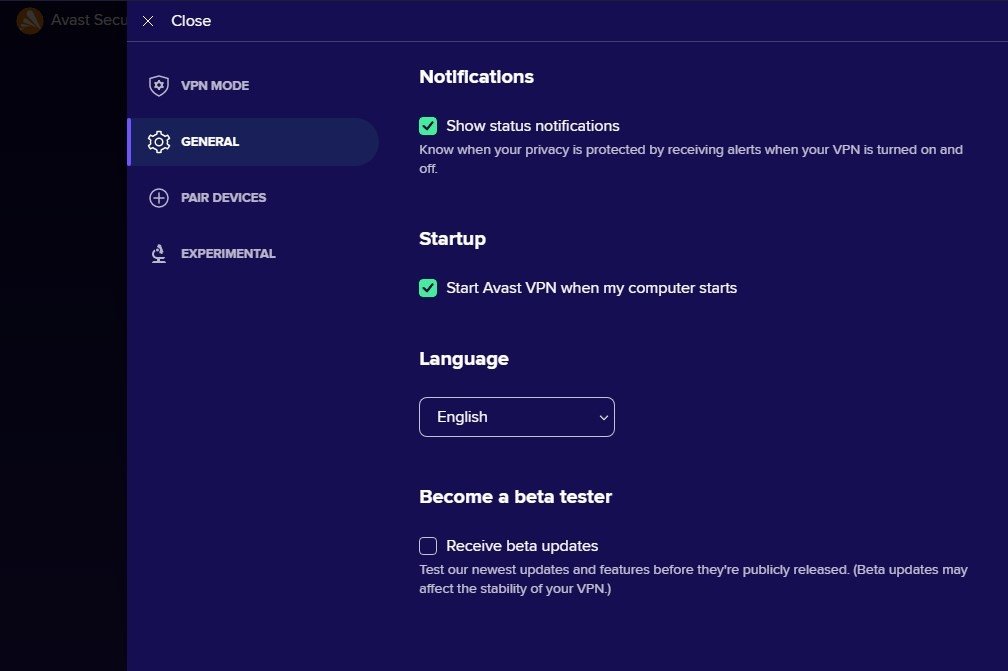Click the Close text button

click(191, 21)
